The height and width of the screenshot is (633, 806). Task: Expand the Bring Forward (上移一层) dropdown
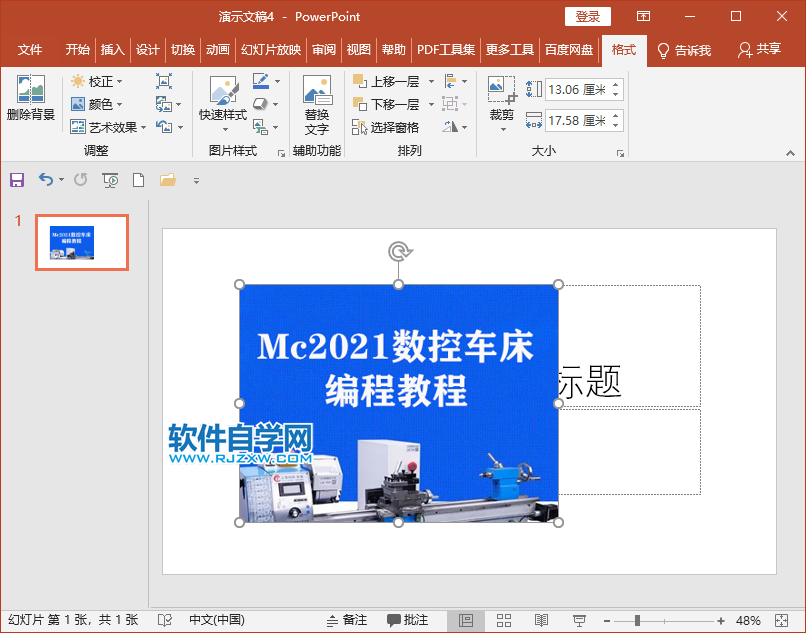pos(430,83)
